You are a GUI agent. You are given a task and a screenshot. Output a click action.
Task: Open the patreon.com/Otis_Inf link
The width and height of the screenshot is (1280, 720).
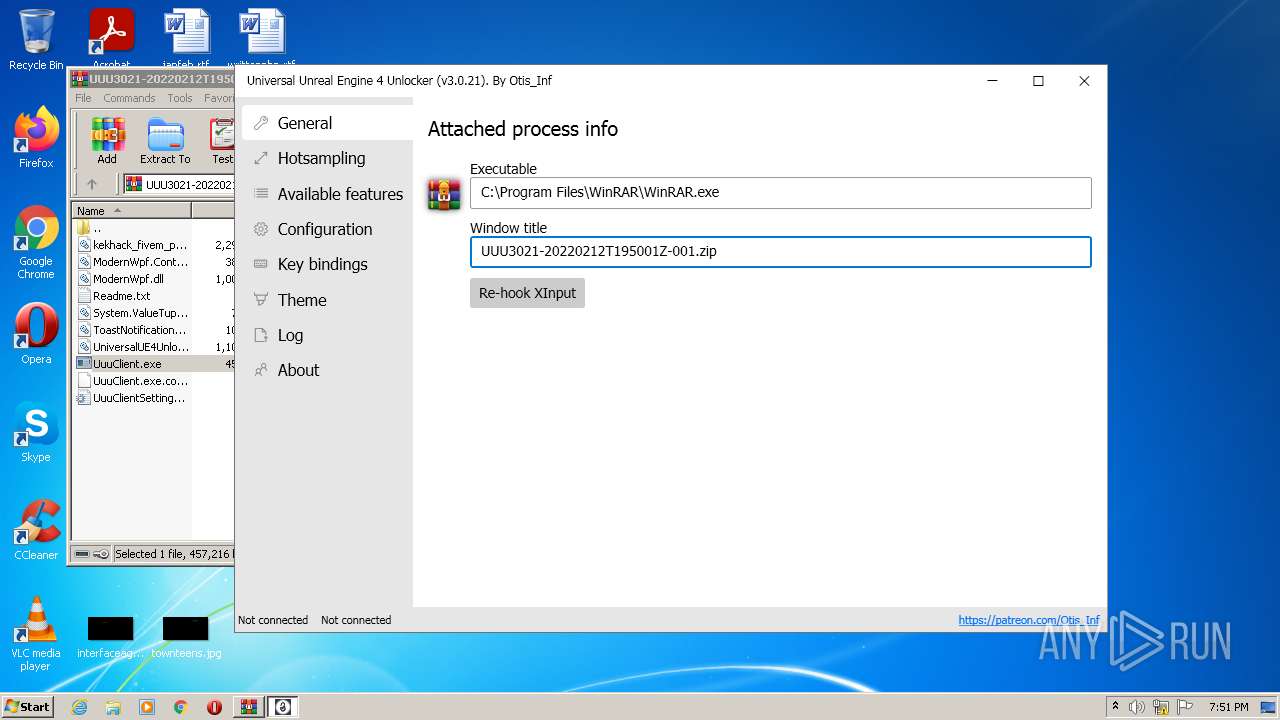[x=1029, y=620]
